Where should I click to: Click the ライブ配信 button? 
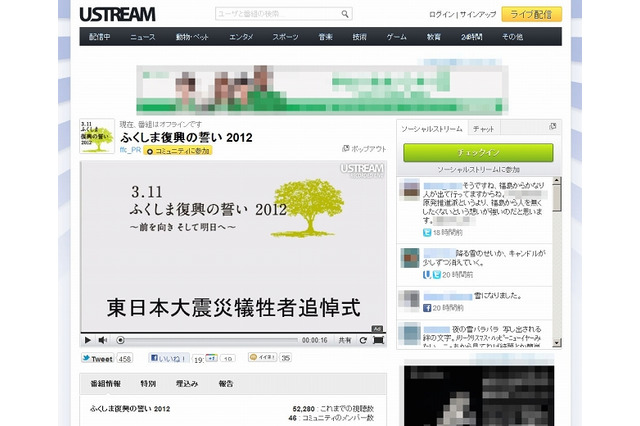(x=531, y=15)
